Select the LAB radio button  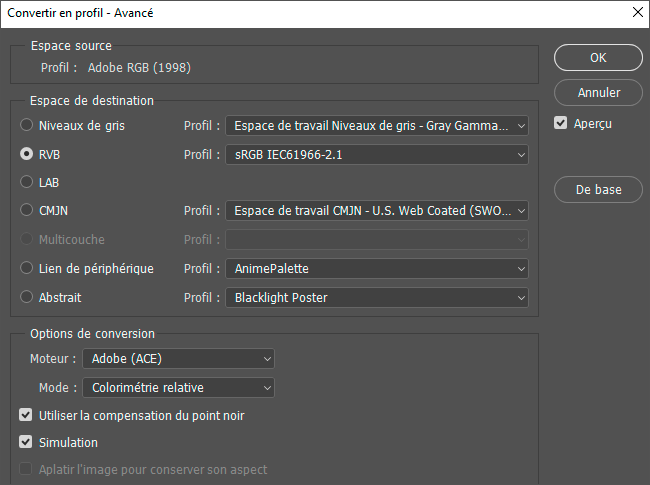(x=27, y=183)
